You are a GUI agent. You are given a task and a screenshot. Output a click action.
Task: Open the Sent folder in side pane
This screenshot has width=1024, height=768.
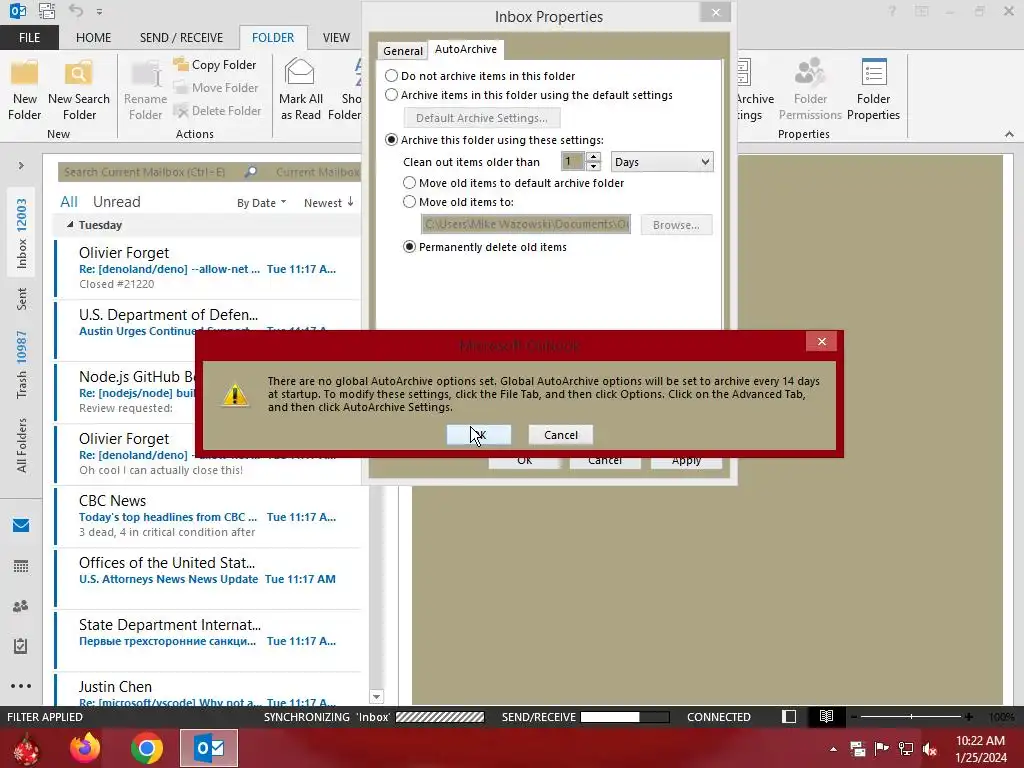tap(22, 299)
